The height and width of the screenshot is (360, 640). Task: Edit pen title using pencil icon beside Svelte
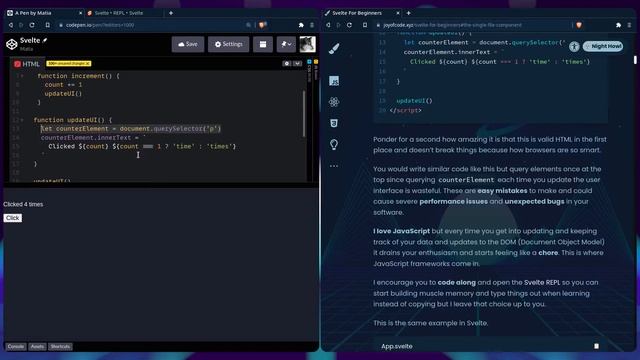pyautogui.click(x=45, y=40)
